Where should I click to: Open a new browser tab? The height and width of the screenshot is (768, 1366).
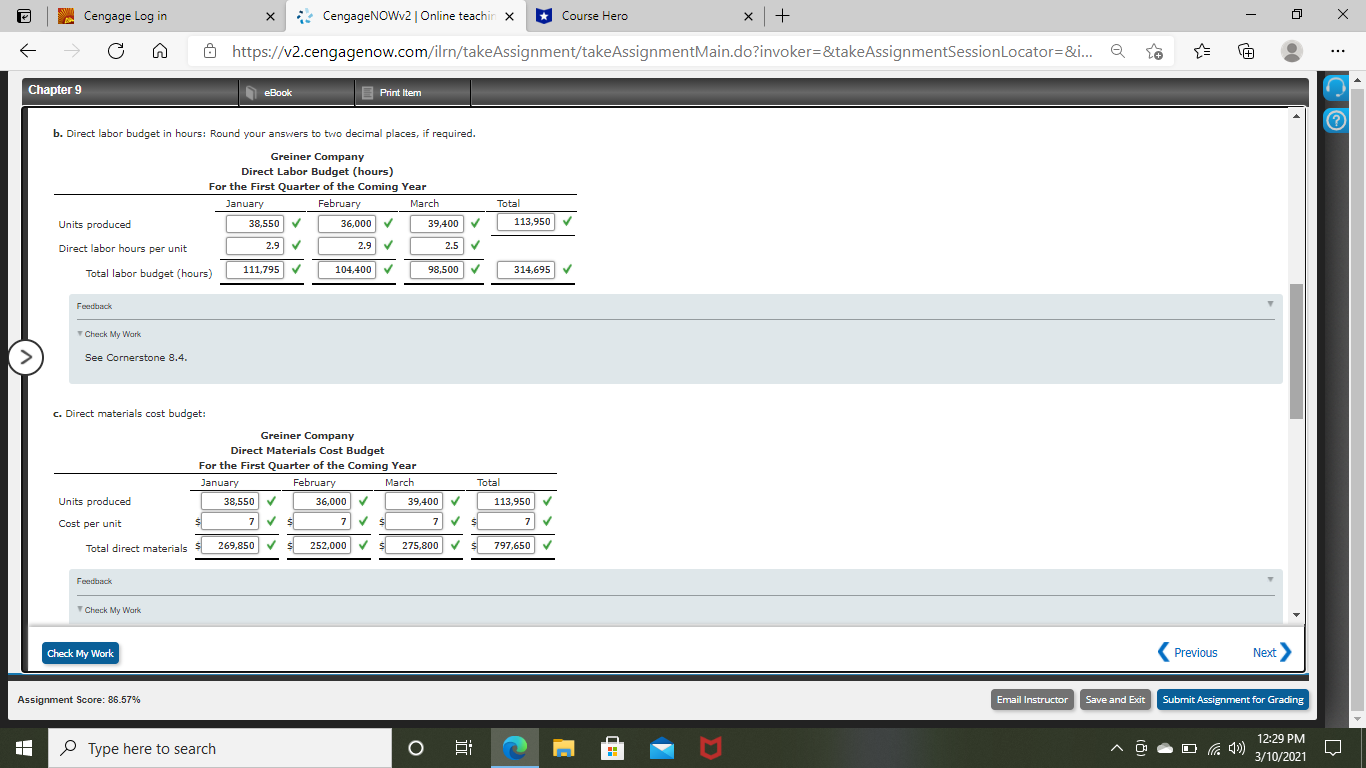tap(783, 16)
